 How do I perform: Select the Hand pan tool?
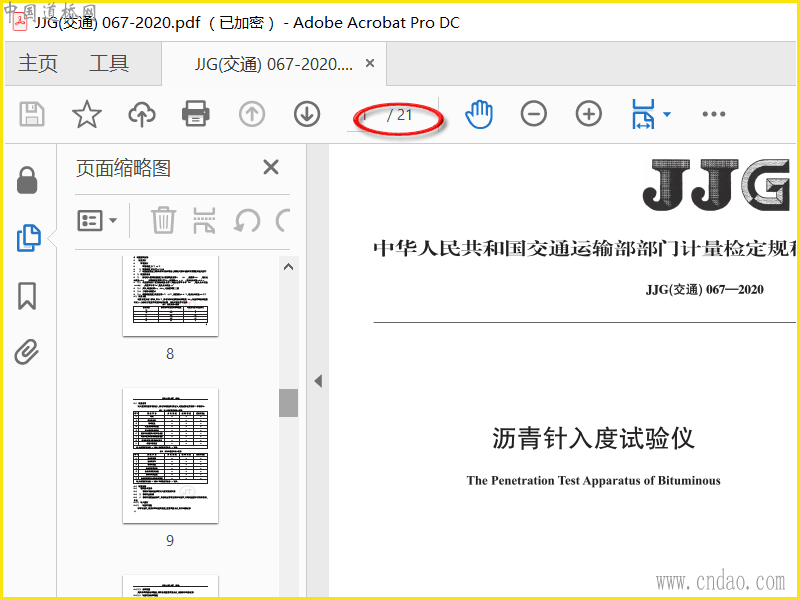tap(479, 114)
